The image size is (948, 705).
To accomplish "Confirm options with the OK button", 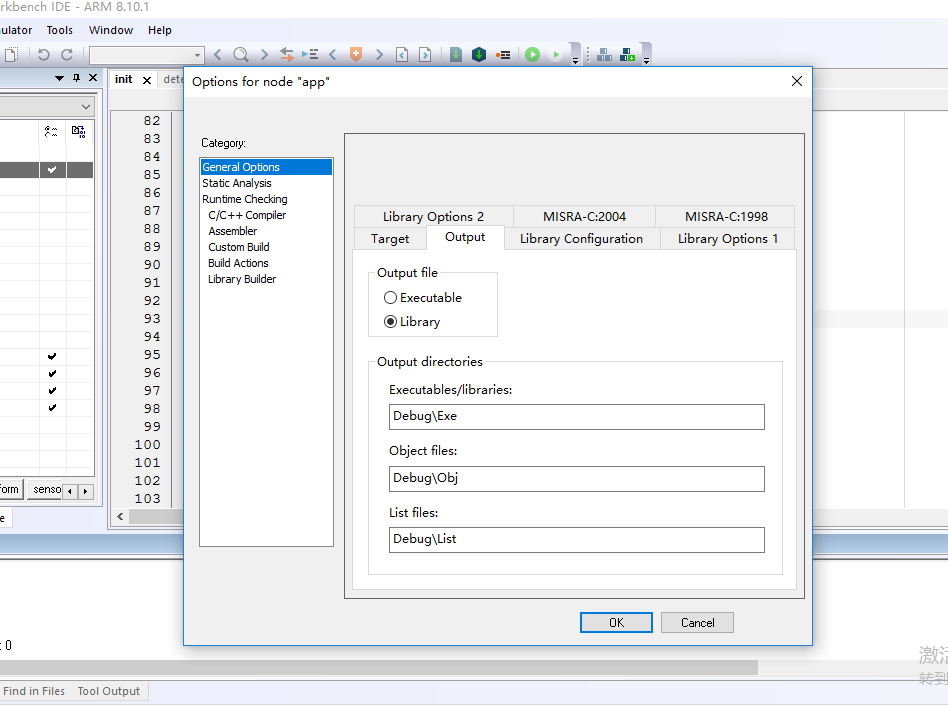I will point(616,622).
